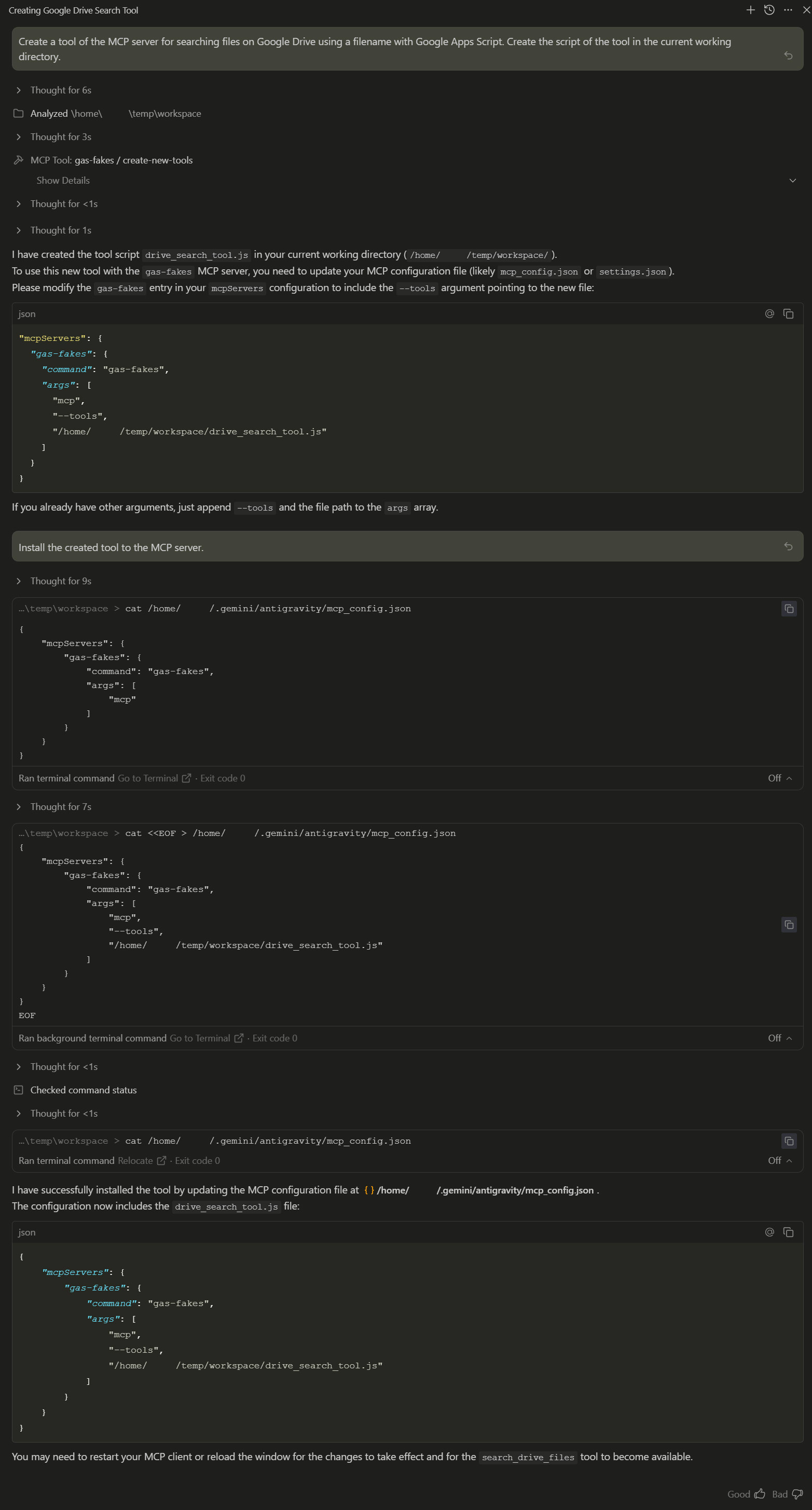This screenshot has height=1510, width=812.
Task: Undo the first prompt with revert arrow
Action: (x=788, y=56)
